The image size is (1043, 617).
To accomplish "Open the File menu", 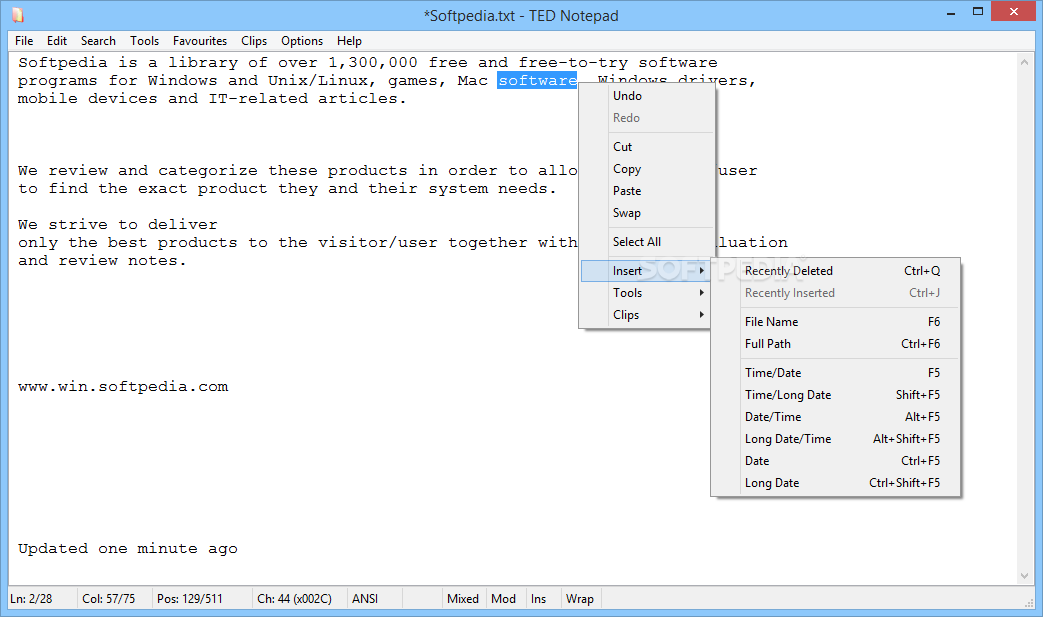I will coord(24,41).
